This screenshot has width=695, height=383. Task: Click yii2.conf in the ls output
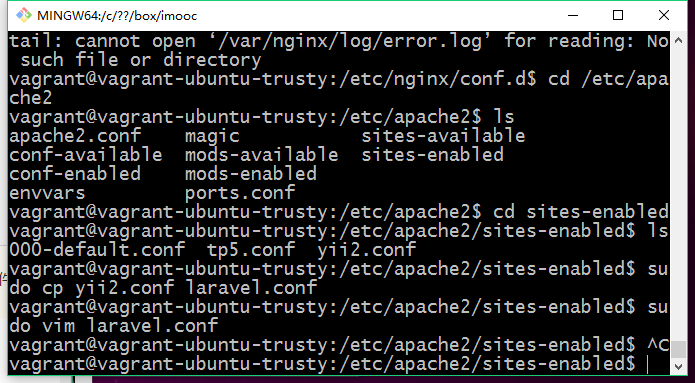point(367,250)
